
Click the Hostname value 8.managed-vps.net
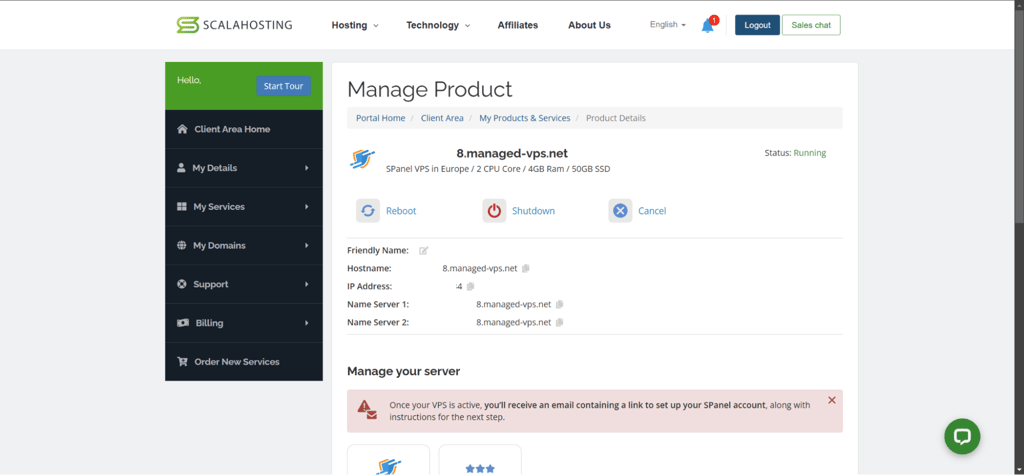click(480, 269)
